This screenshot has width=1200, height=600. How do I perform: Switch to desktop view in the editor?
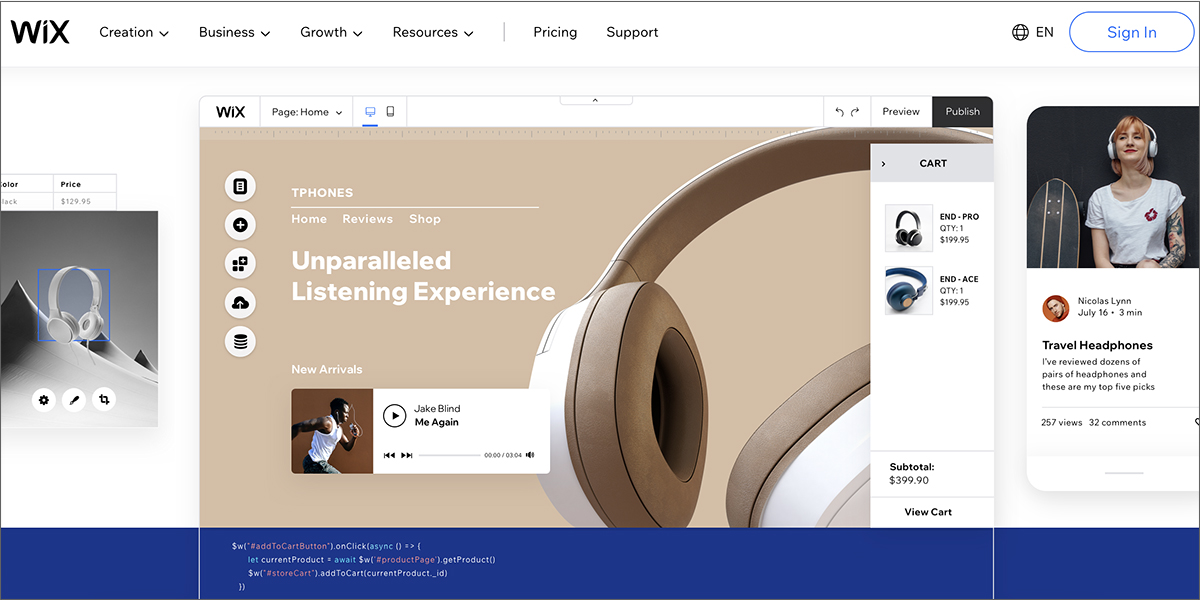coord(370,112)
